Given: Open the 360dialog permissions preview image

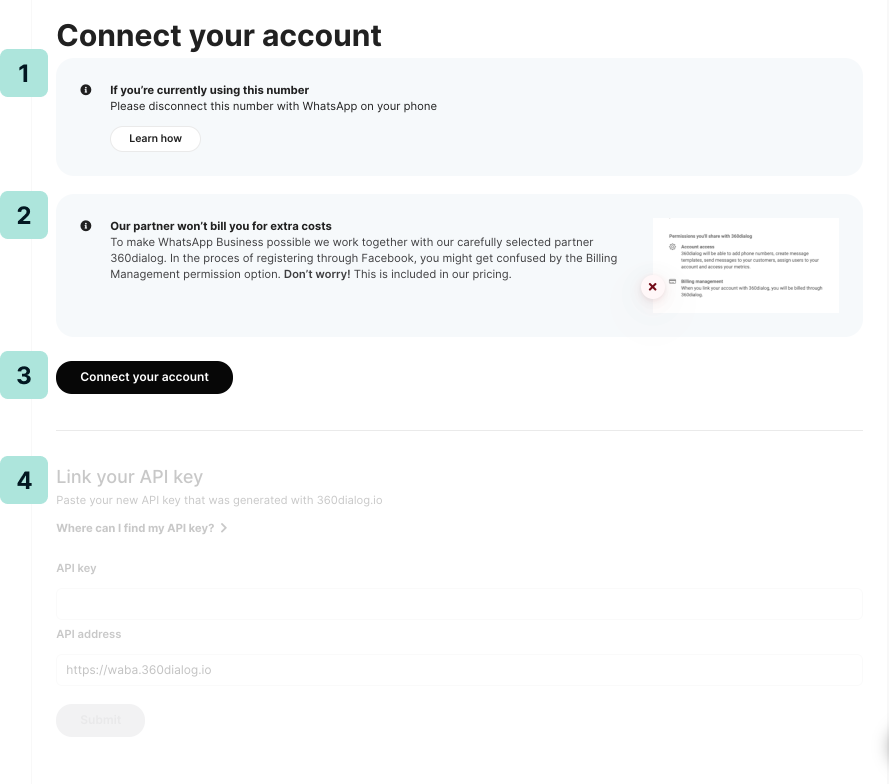Looking at the screenshot, I should (745, 265).
